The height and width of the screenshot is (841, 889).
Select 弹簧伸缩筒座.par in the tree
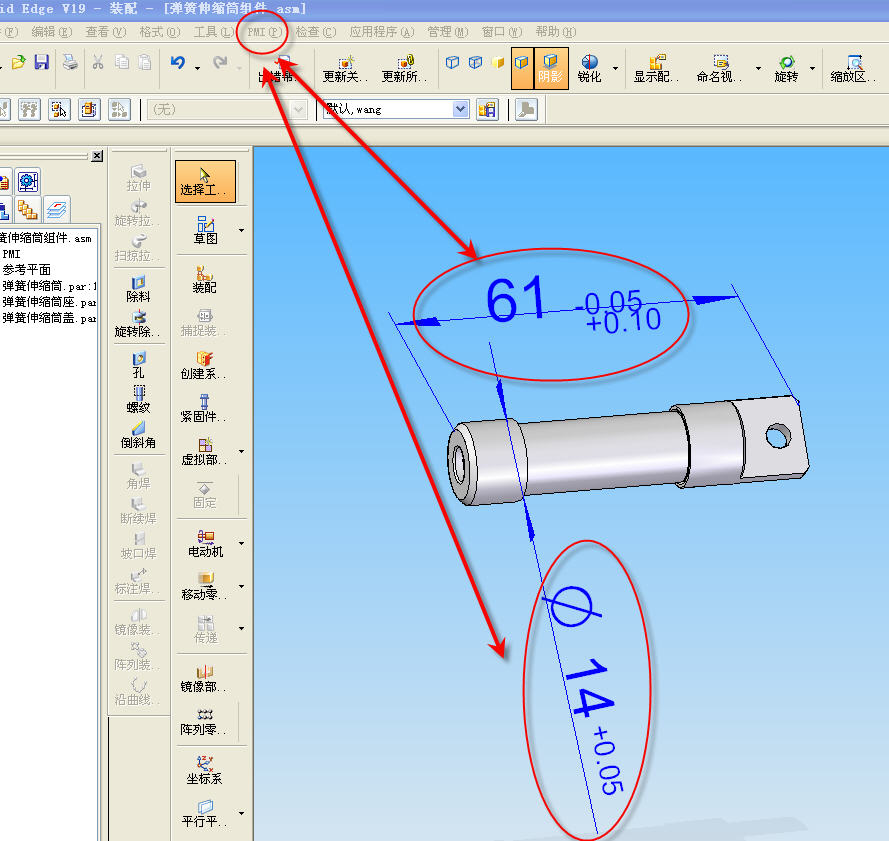click(49, 302)
